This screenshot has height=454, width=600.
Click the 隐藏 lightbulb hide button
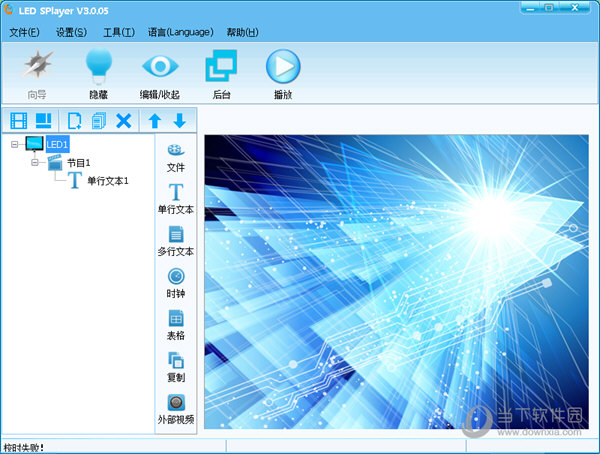(x=98, y=73)
